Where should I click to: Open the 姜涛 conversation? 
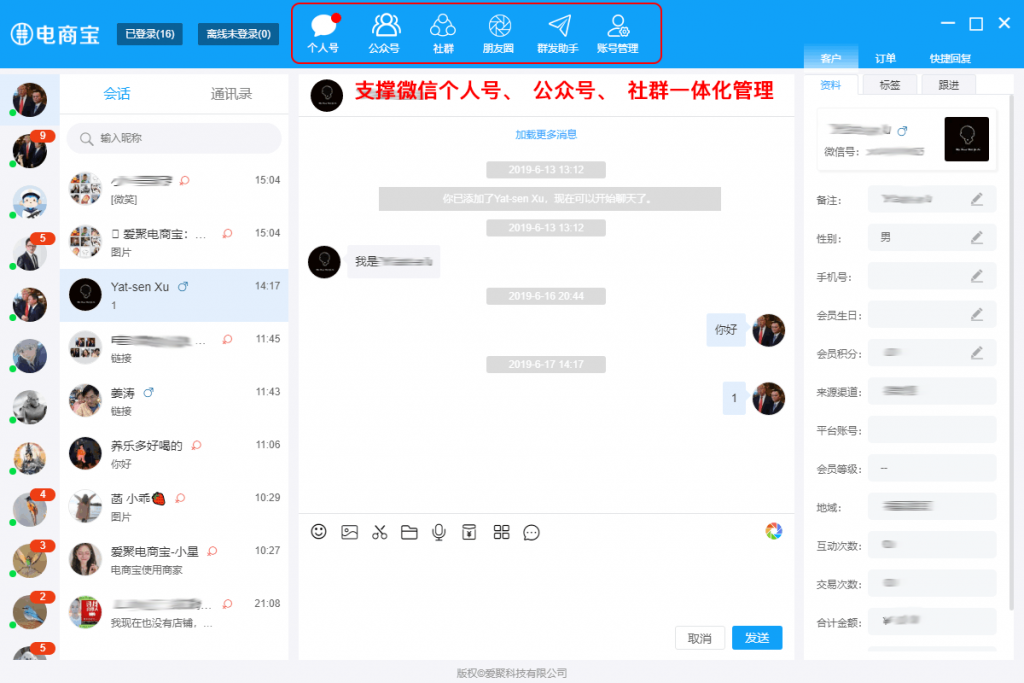(174, 401)
